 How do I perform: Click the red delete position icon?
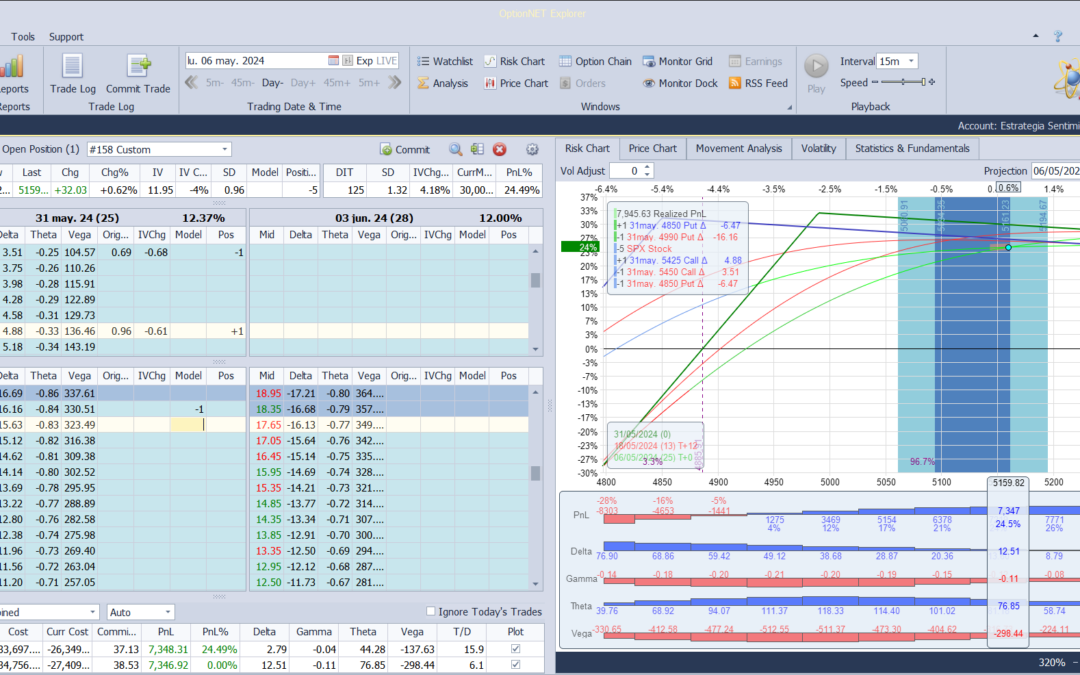499,149
